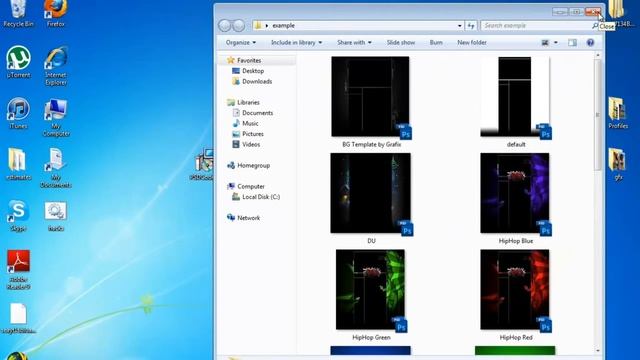Select the gfx folder on the desktop
The width and height of the screenshot is (640, 360).
pyautogui.click(x=618, y=164)
